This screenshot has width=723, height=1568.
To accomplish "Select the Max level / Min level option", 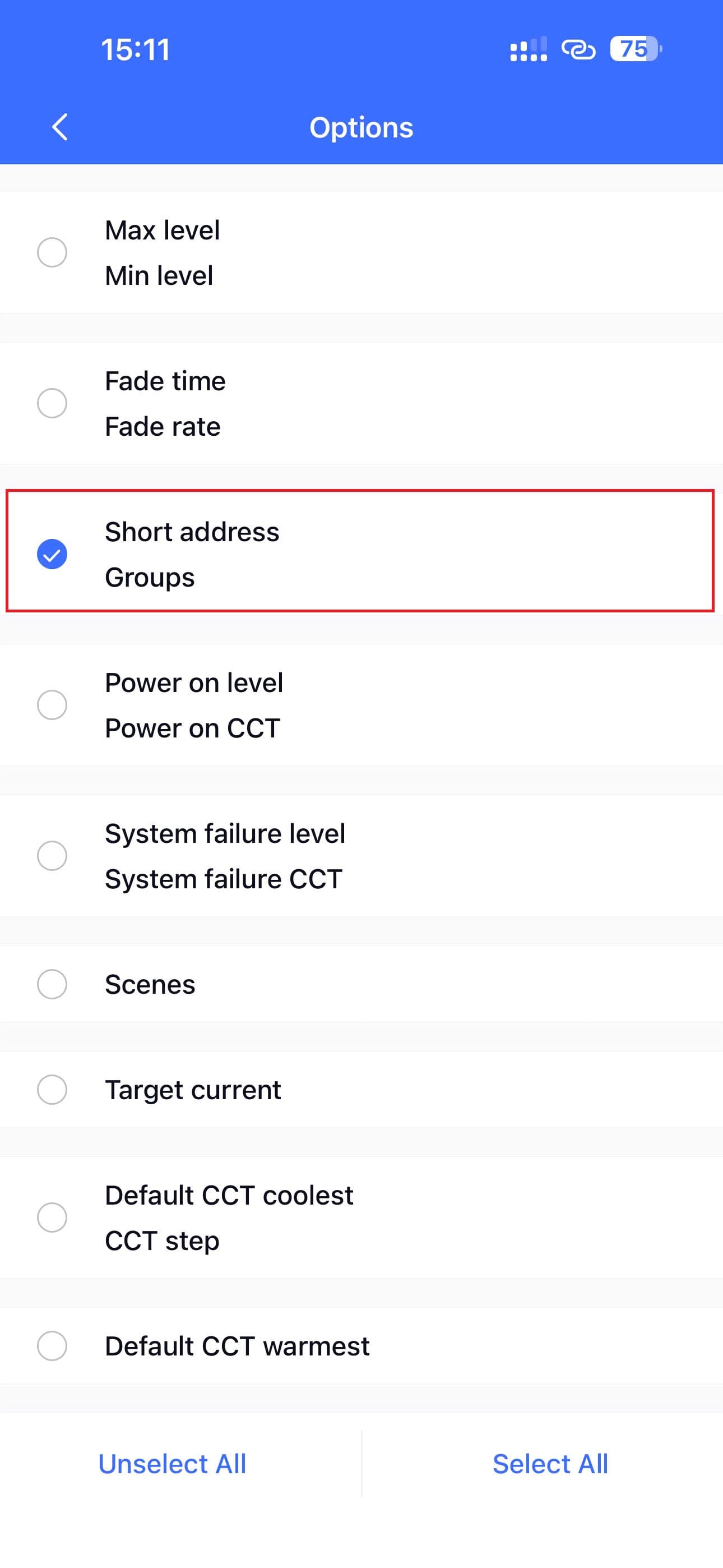I will (x=52, y=252).
